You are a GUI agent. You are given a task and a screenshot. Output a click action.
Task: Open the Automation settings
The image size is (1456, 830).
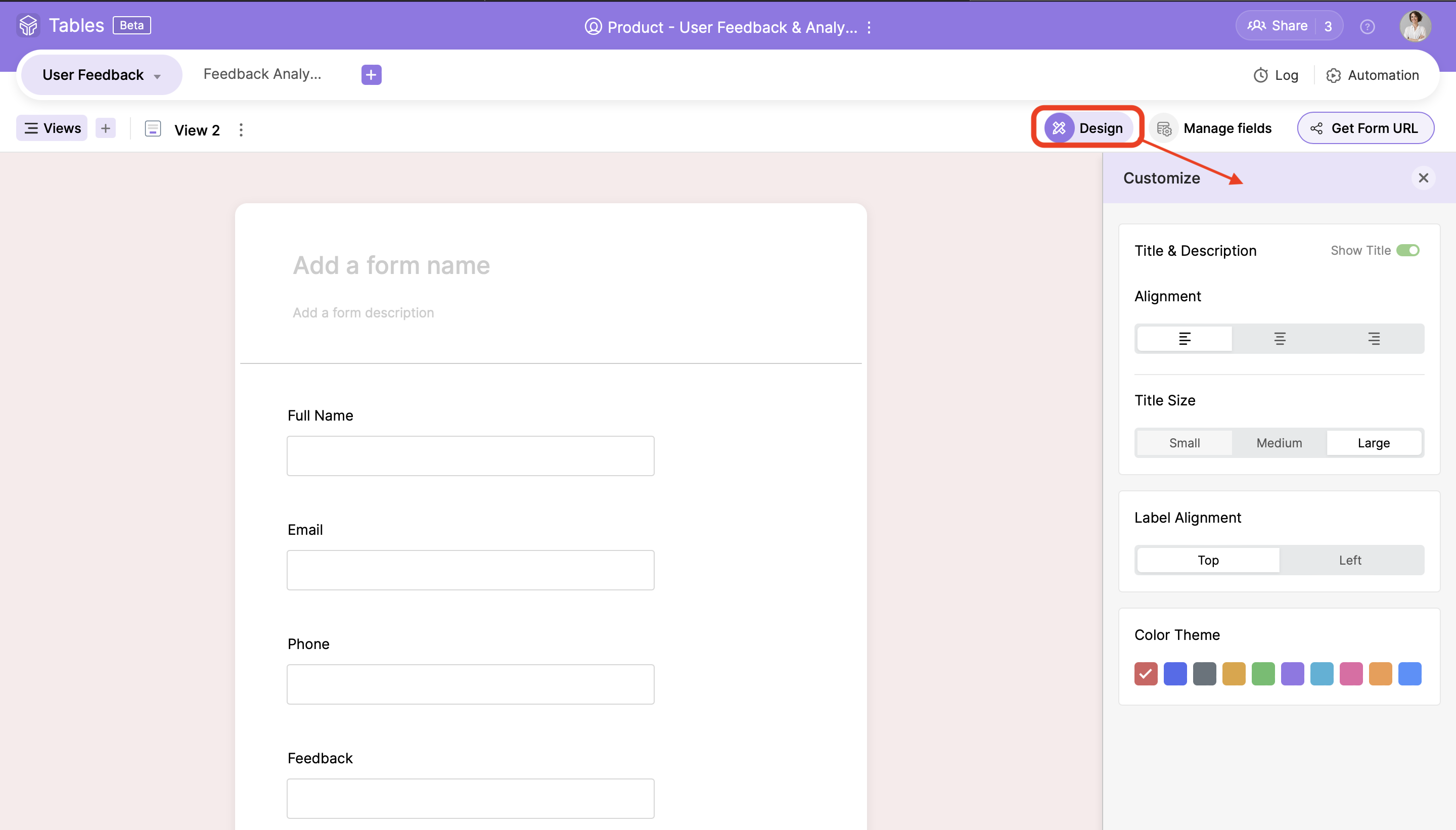(x=1372, y=75)
